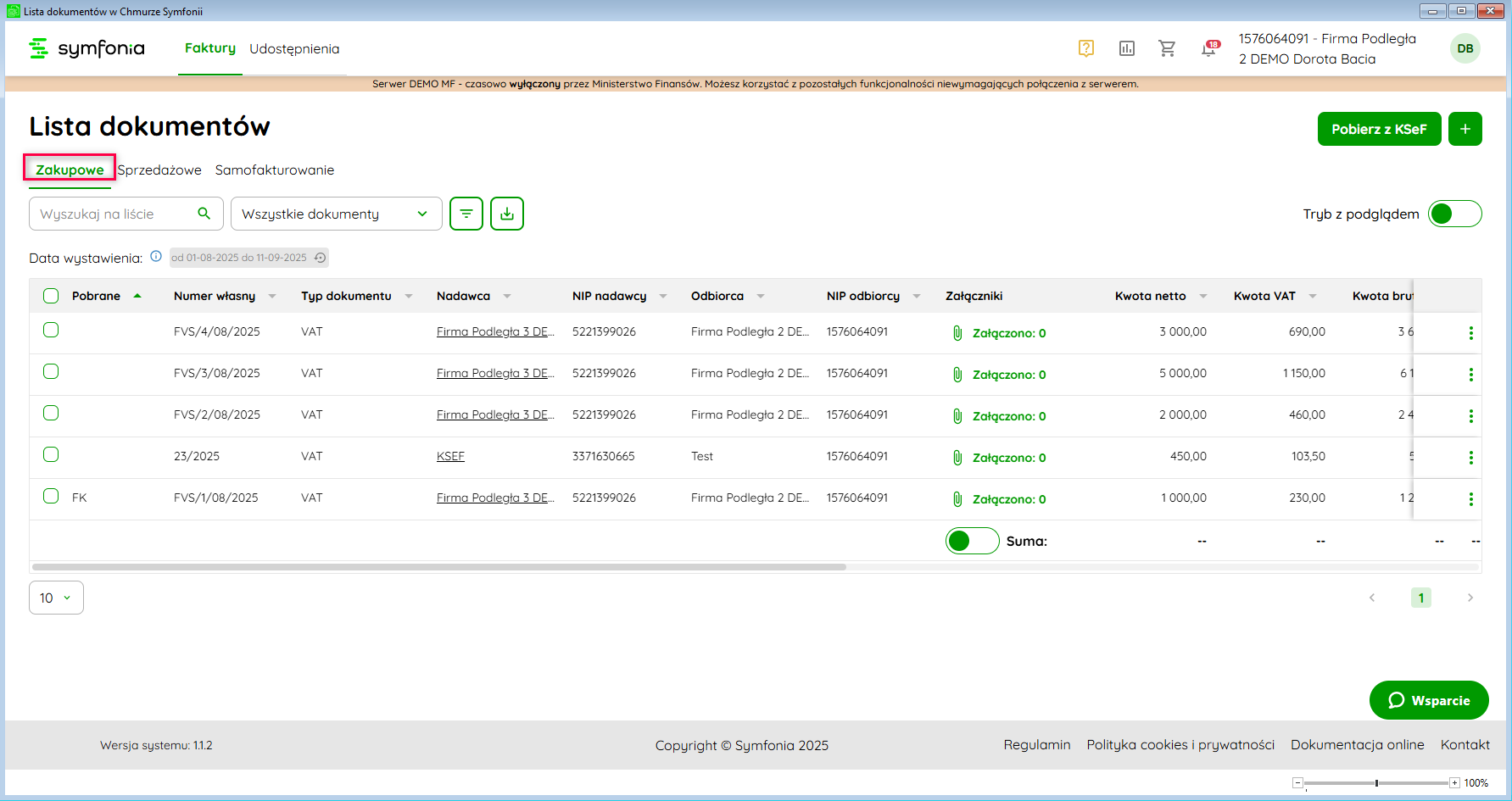
Task: Check the box for invoice 23/2025
Action: (x=51, y=455)
